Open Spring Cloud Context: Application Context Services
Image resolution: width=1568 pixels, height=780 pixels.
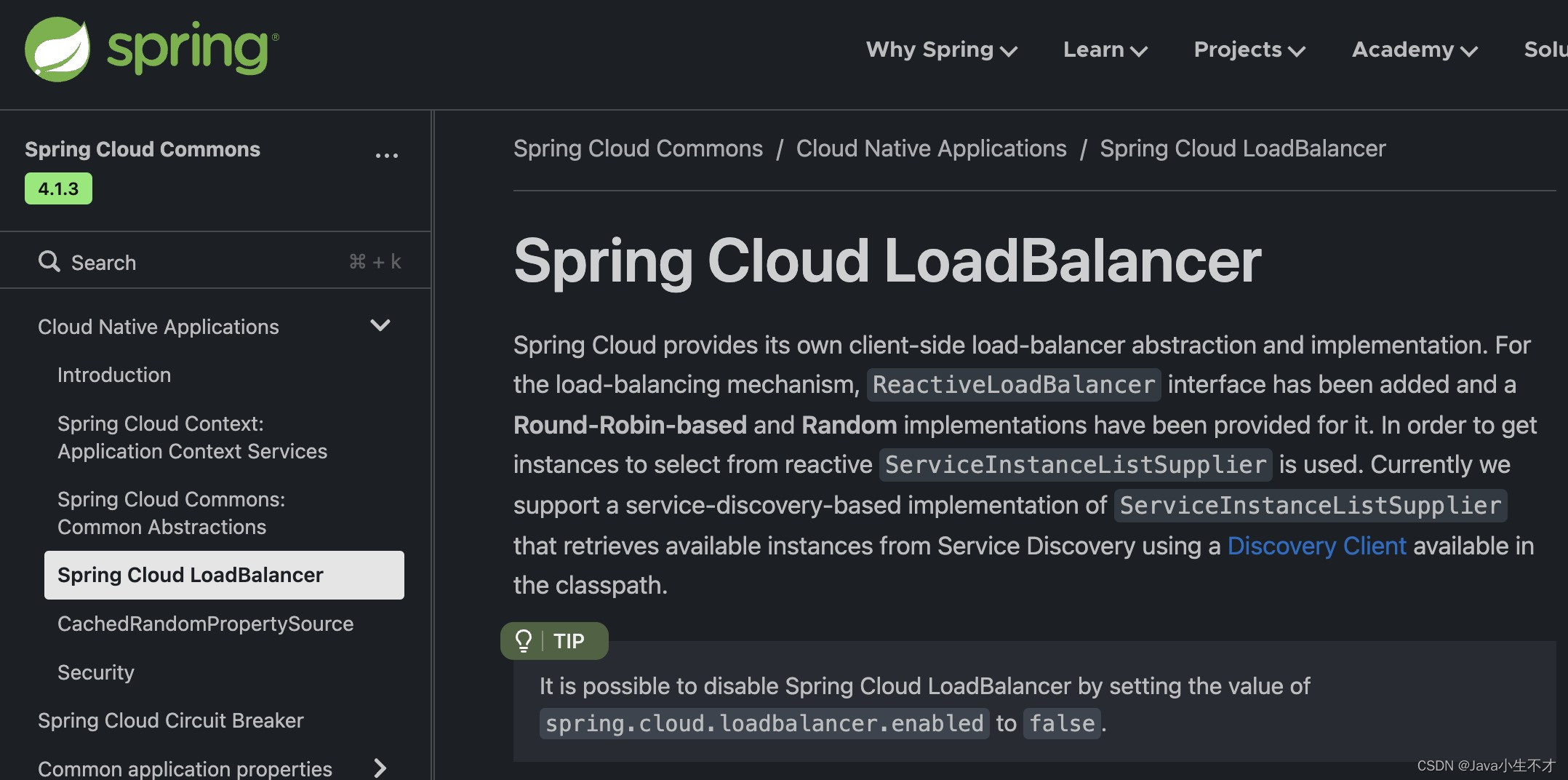[192, 437]
